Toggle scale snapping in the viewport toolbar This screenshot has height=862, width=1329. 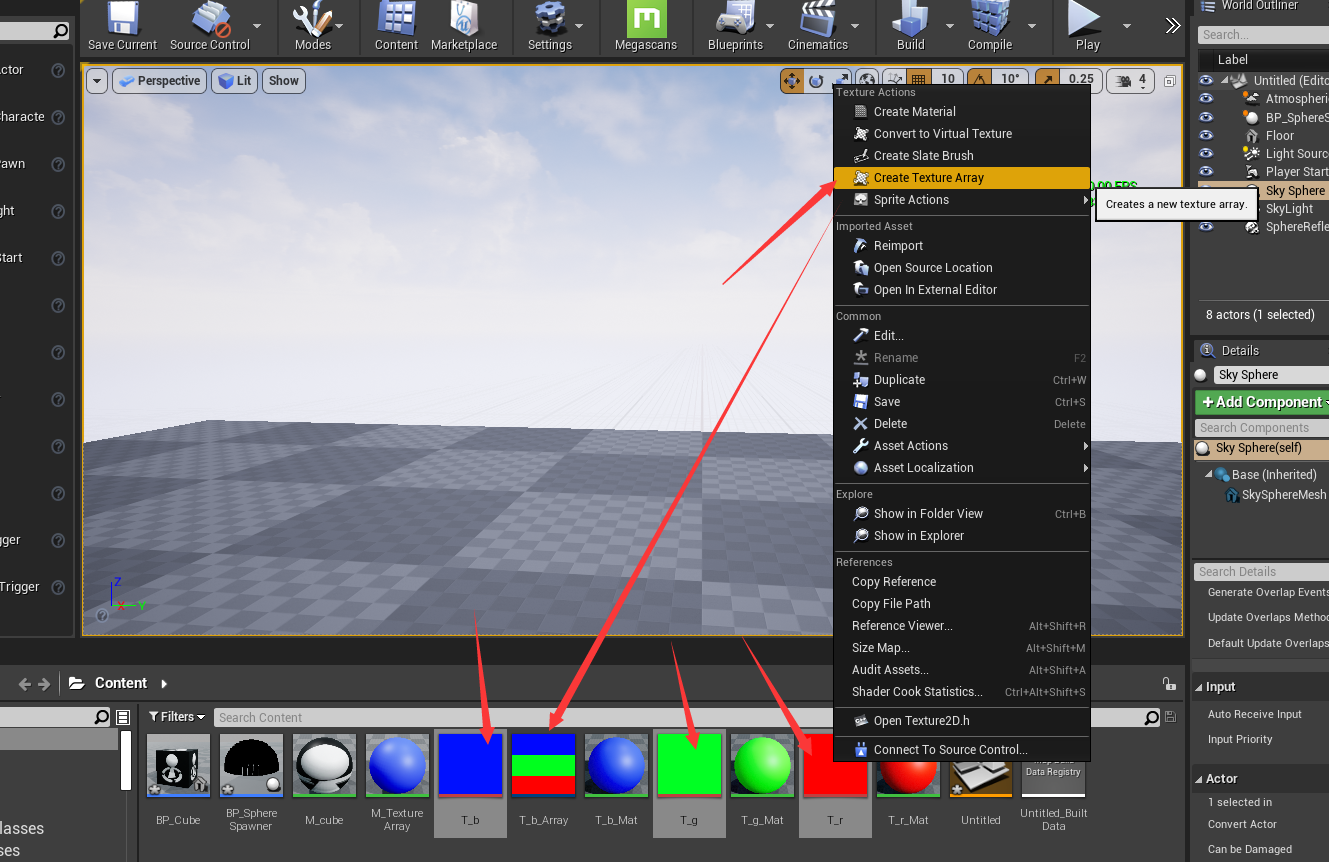[x=1047, y=81]
